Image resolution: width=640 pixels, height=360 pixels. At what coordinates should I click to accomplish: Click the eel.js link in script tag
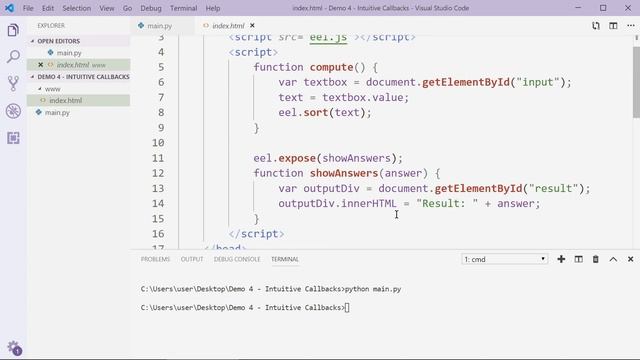tap(328, 38)
